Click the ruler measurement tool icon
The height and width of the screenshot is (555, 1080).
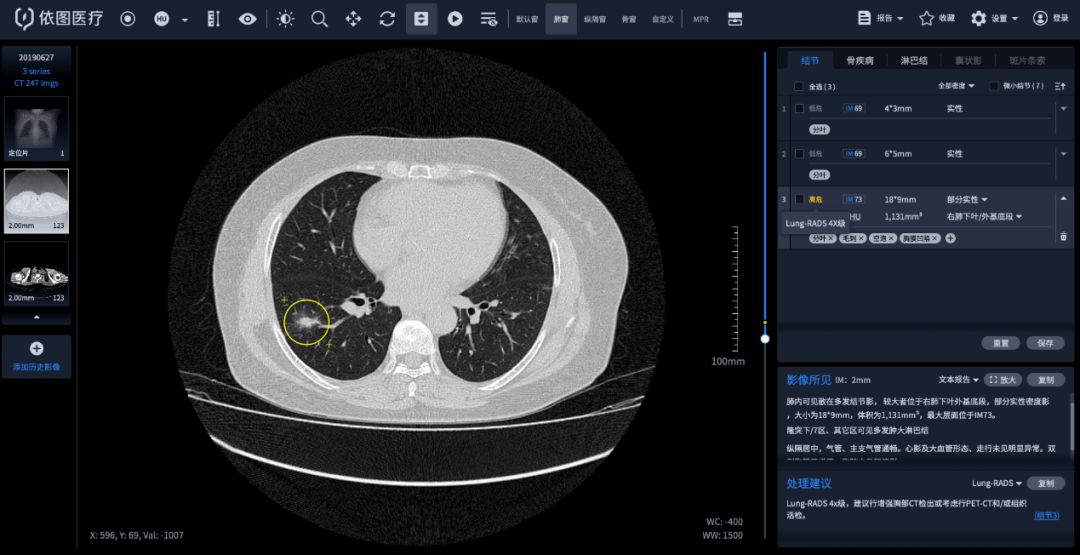[212, 19]
